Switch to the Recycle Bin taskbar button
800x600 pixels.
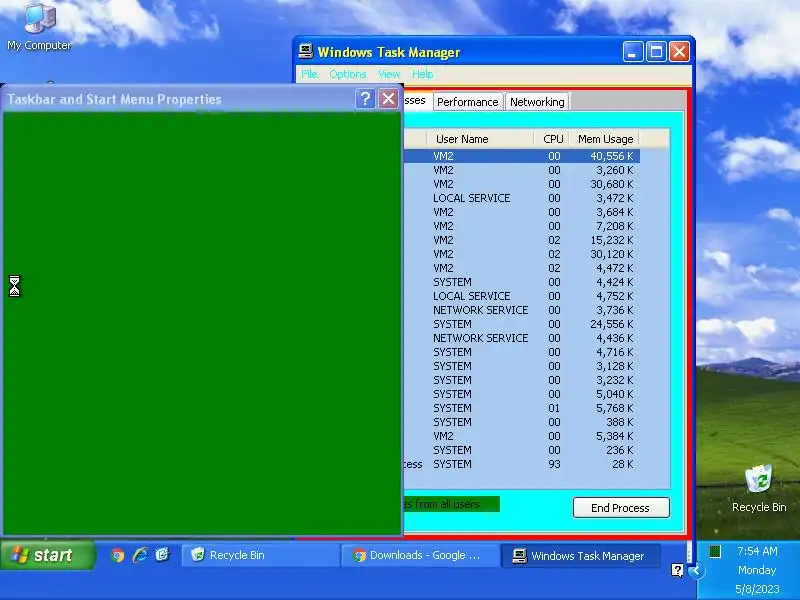click(260, 555)
